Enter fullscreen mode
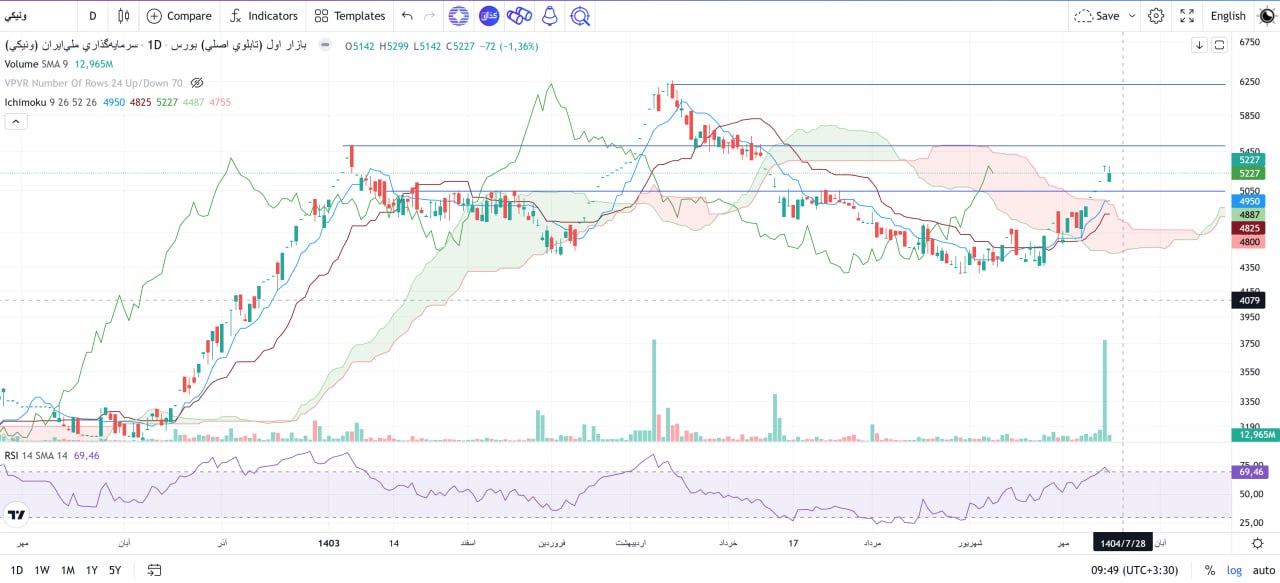 tap(1187, 16)
